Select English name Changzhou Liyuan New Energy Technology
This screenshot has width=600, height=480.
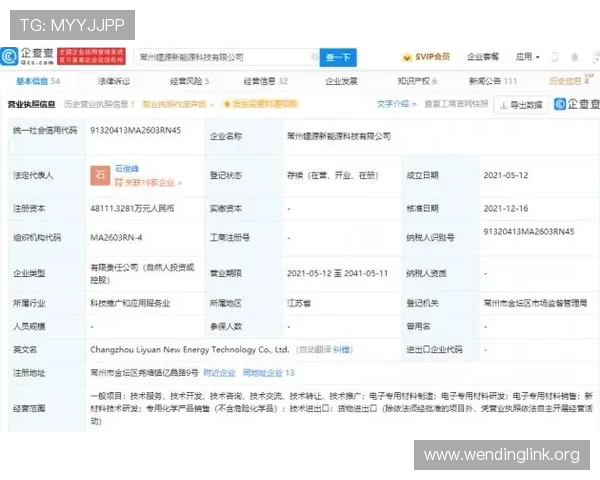coord(189,349)
